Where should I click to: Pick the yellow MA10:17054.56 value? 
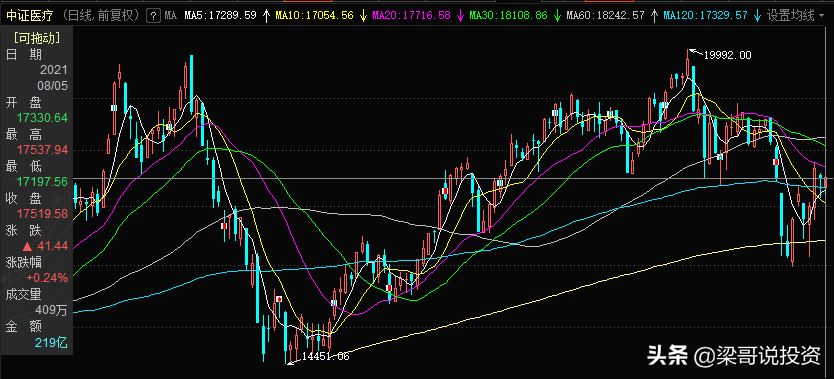314,15
